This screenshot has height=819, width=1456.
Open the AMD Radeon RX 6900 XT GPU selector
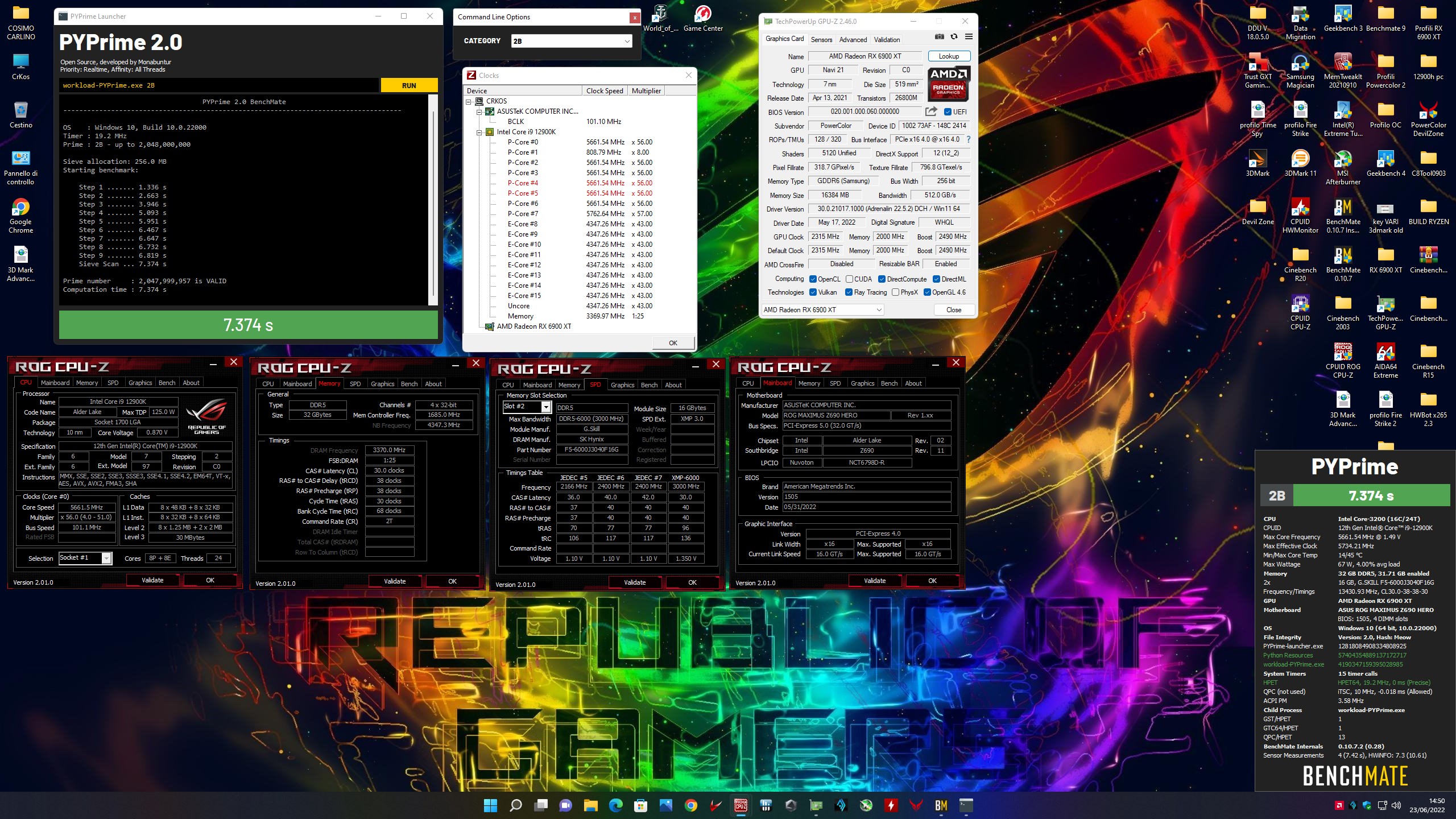822,310
